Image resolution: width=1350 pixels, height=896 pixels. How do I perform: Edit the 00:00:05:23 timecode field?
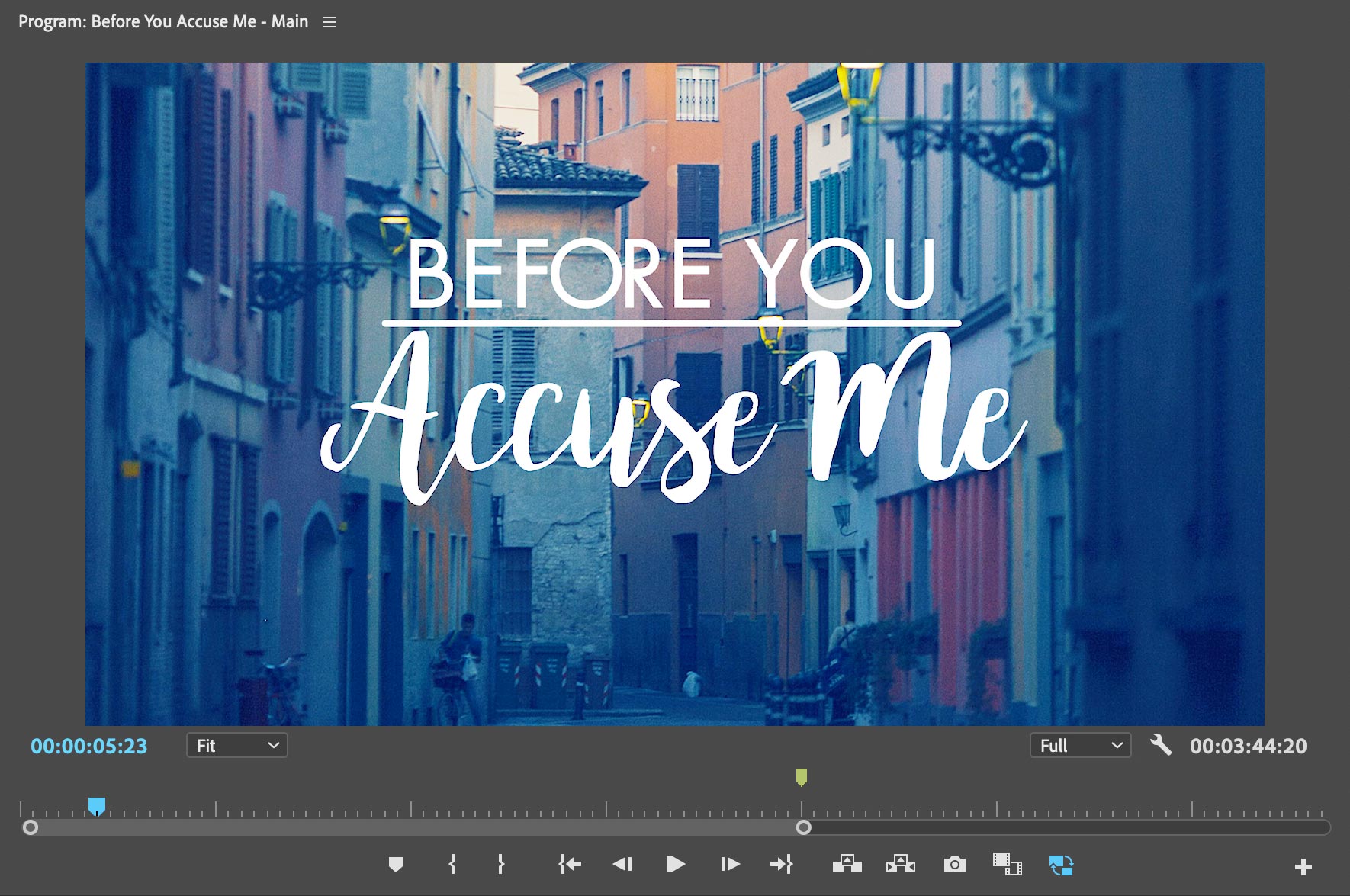(x=88, y=747)
